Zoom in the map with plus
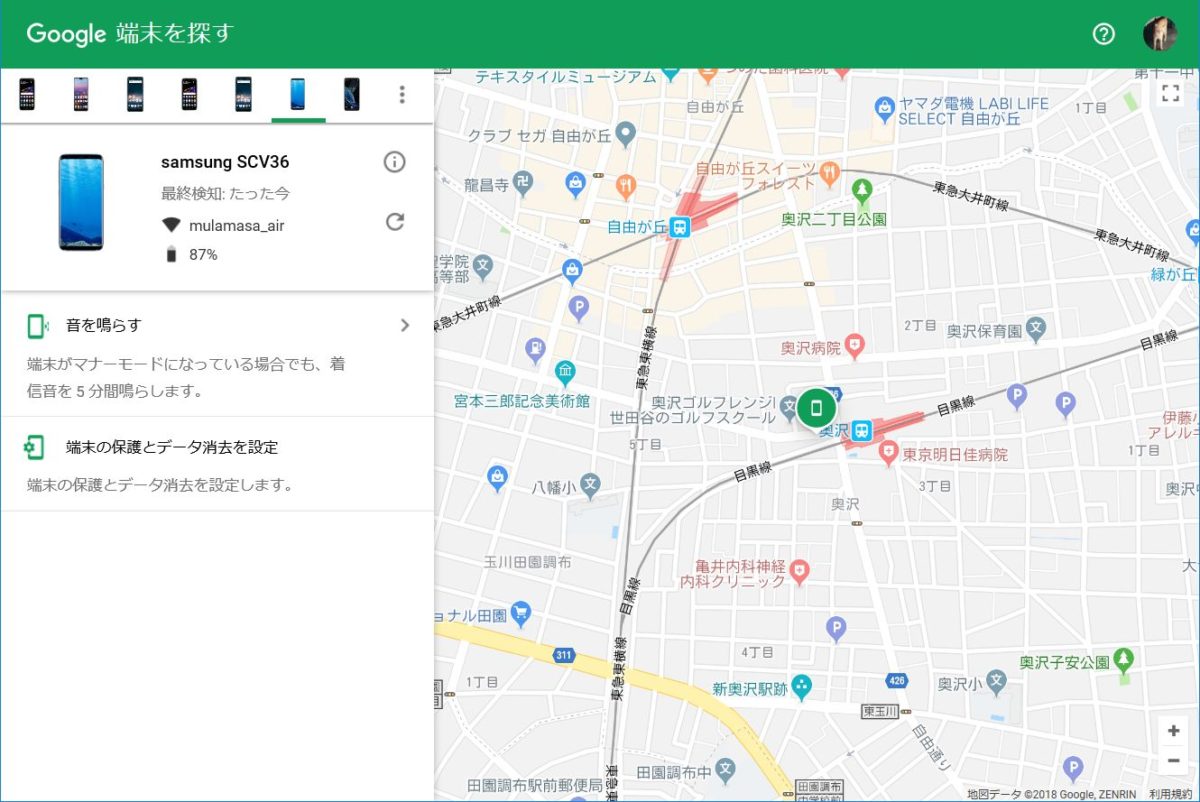Screen dimensions: 1200x802 point(1173,731)
